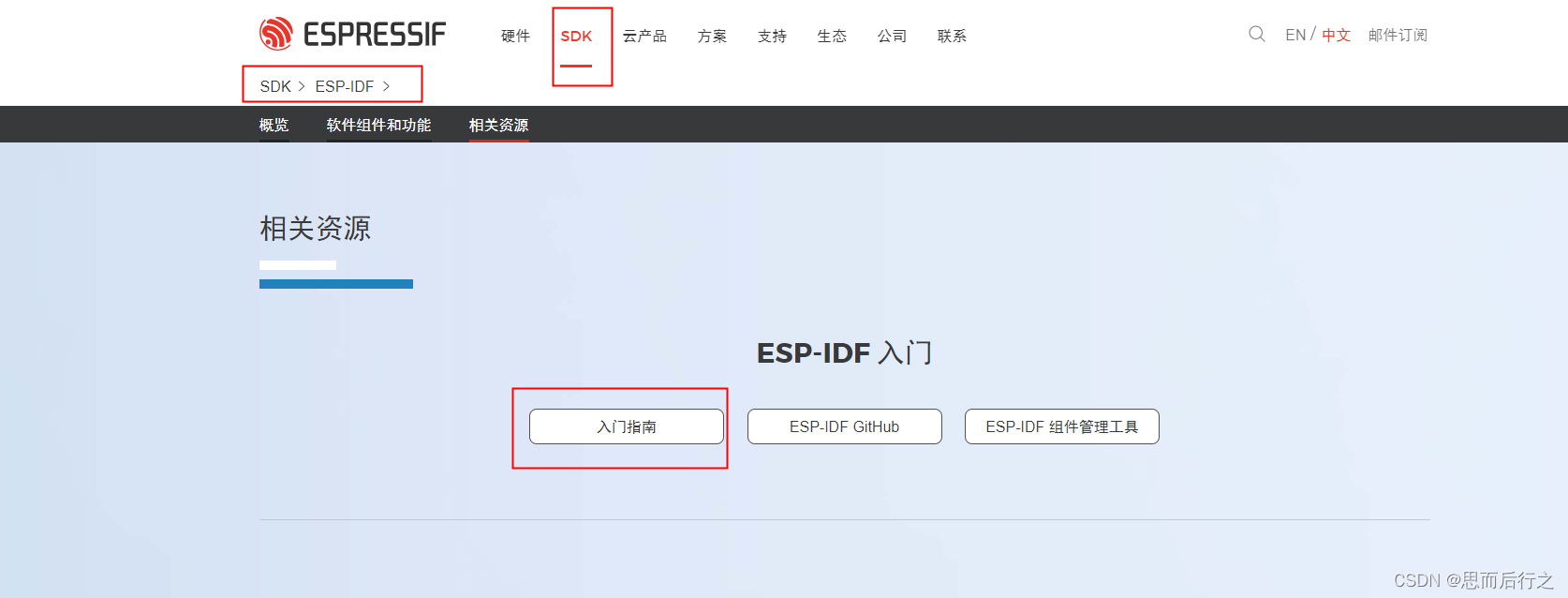This screenshot has height=598, width=1568.
Task: Open the 方案 menu
Action: point(712,36)
